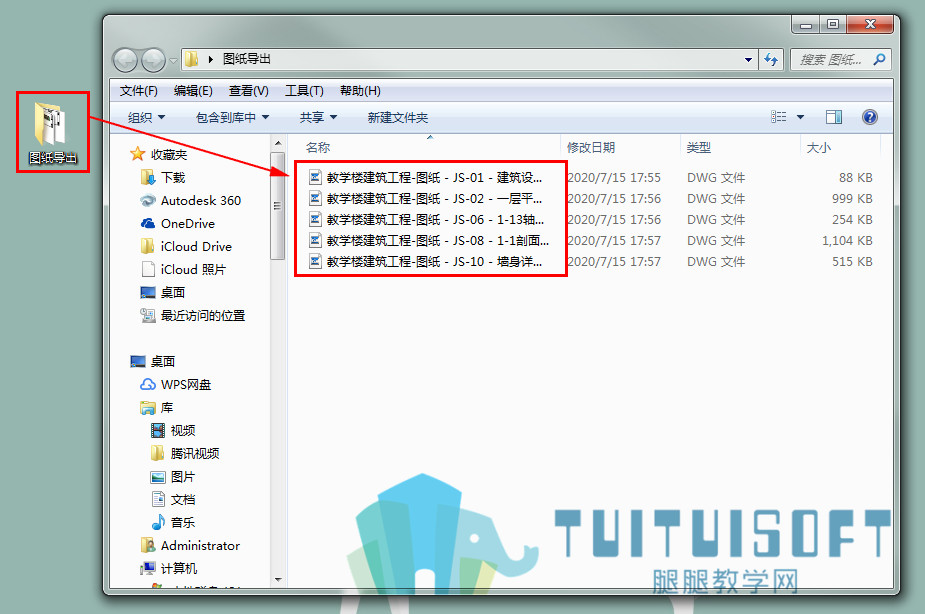
Task: Open the 音乐 library
Action: [x=173, y=523]
